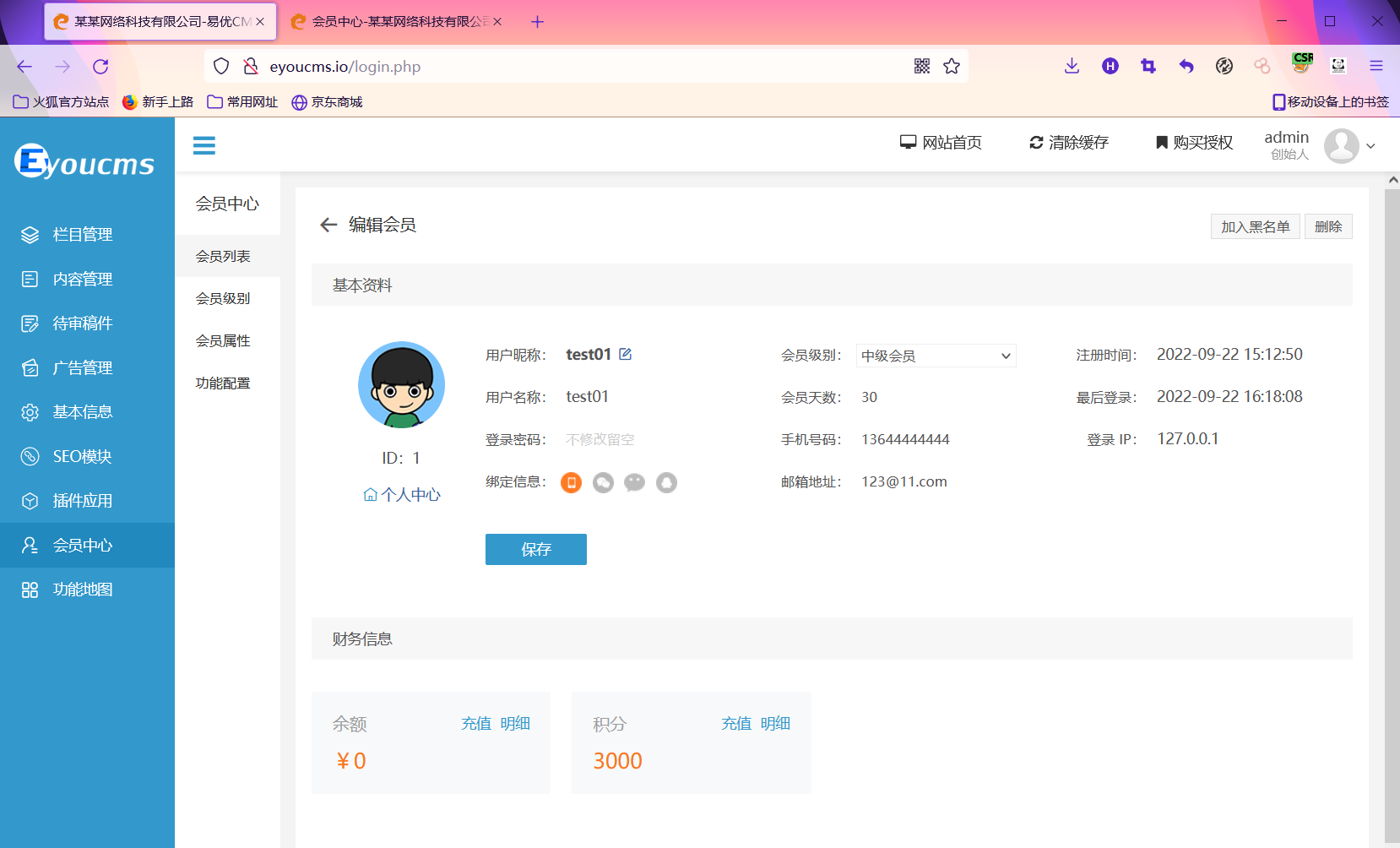This screenshot has height=848, width=1400.
Task: Open 基本信息 in the sidebar
Action: point(87,412)
